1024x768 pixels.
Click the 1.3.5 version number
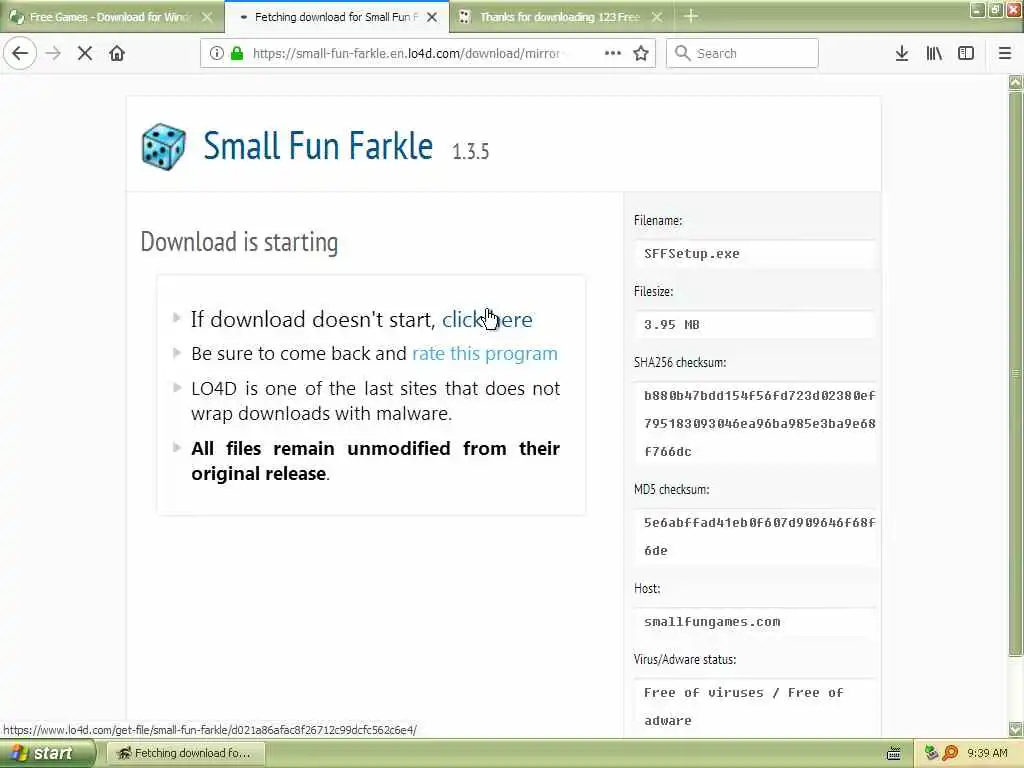coord(470,152)
